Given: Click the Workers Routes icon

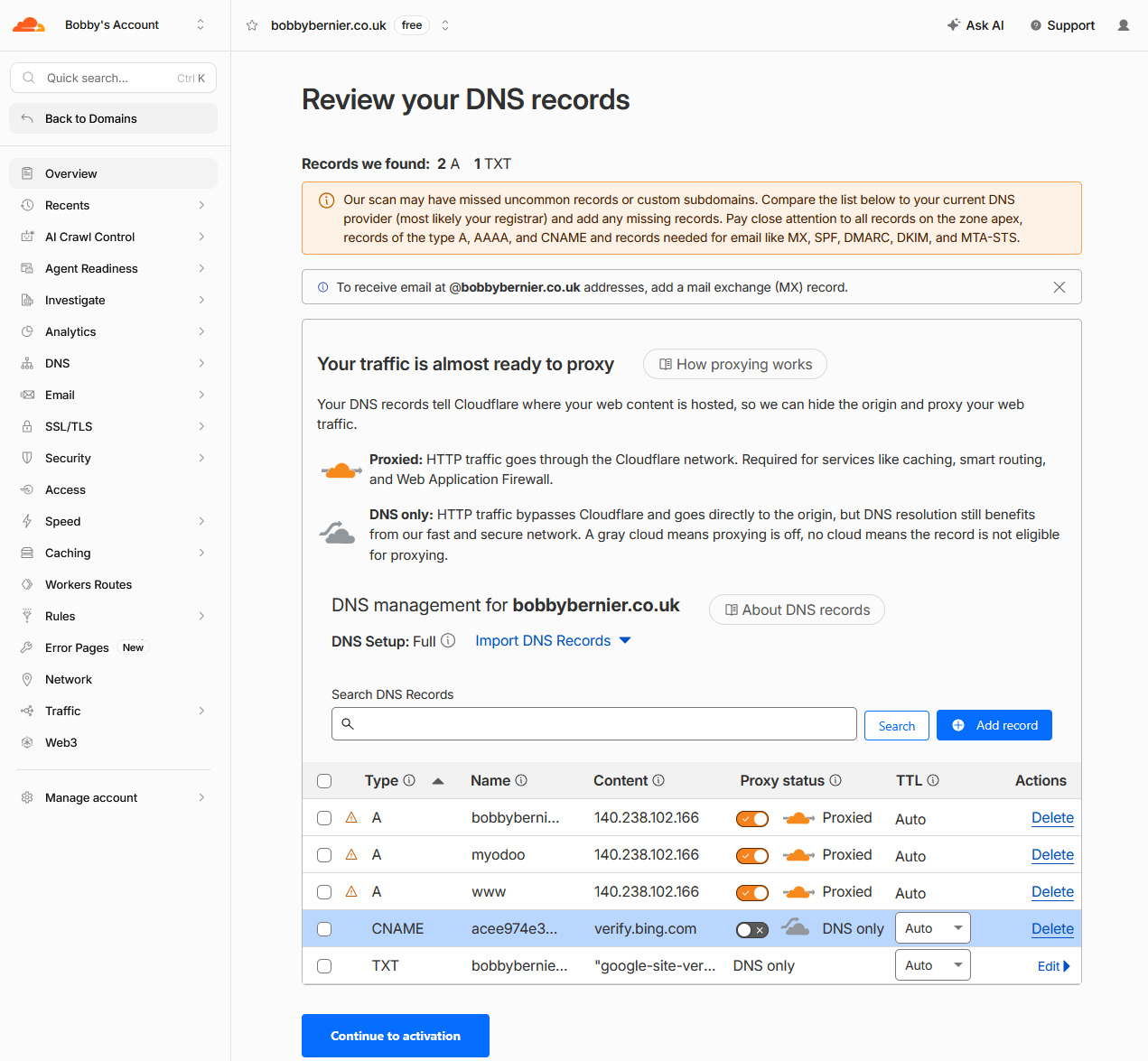Looking at the screenshot, I should [27, 584].
